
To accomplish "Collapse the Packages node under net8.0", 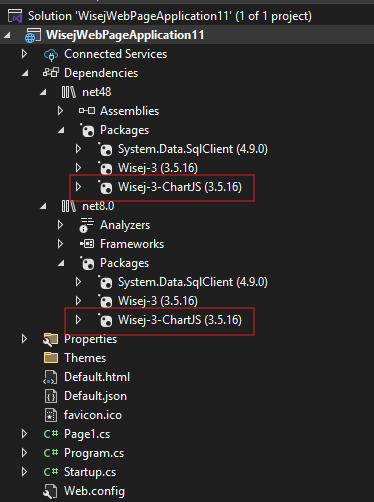I will (x=61, y=263).
